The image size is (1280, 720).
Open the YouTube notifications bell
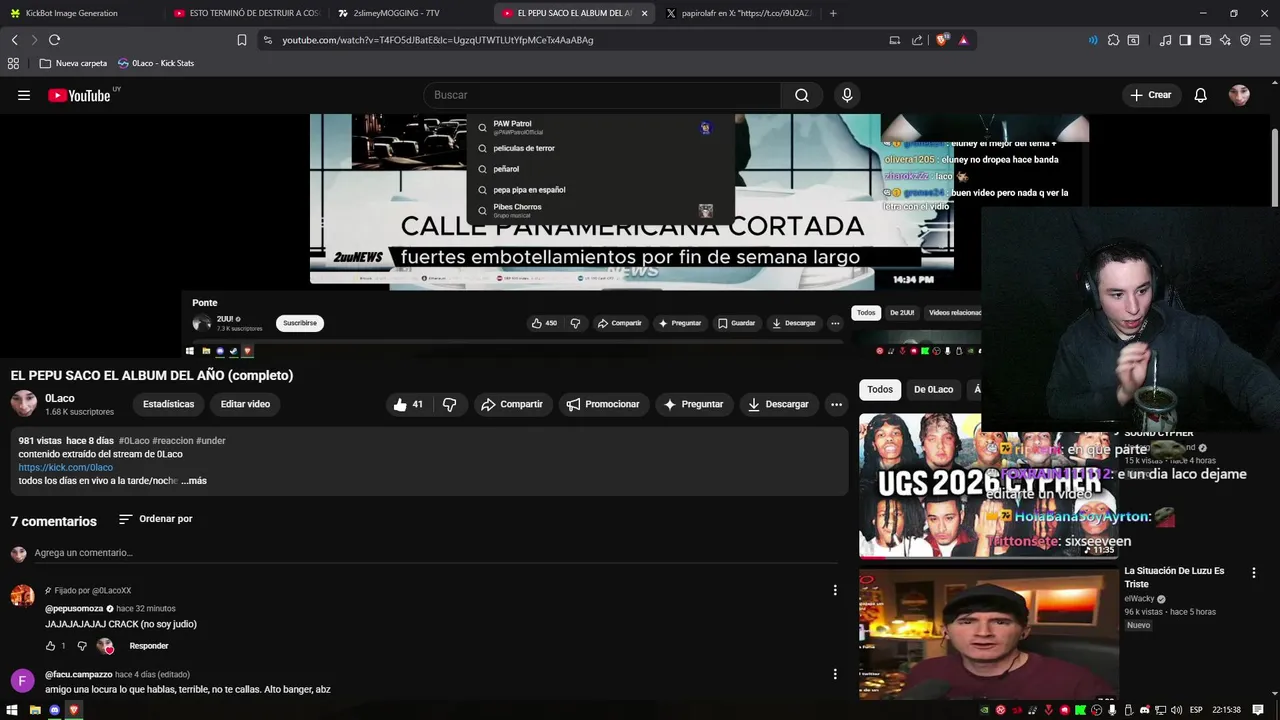[1200, 95]
